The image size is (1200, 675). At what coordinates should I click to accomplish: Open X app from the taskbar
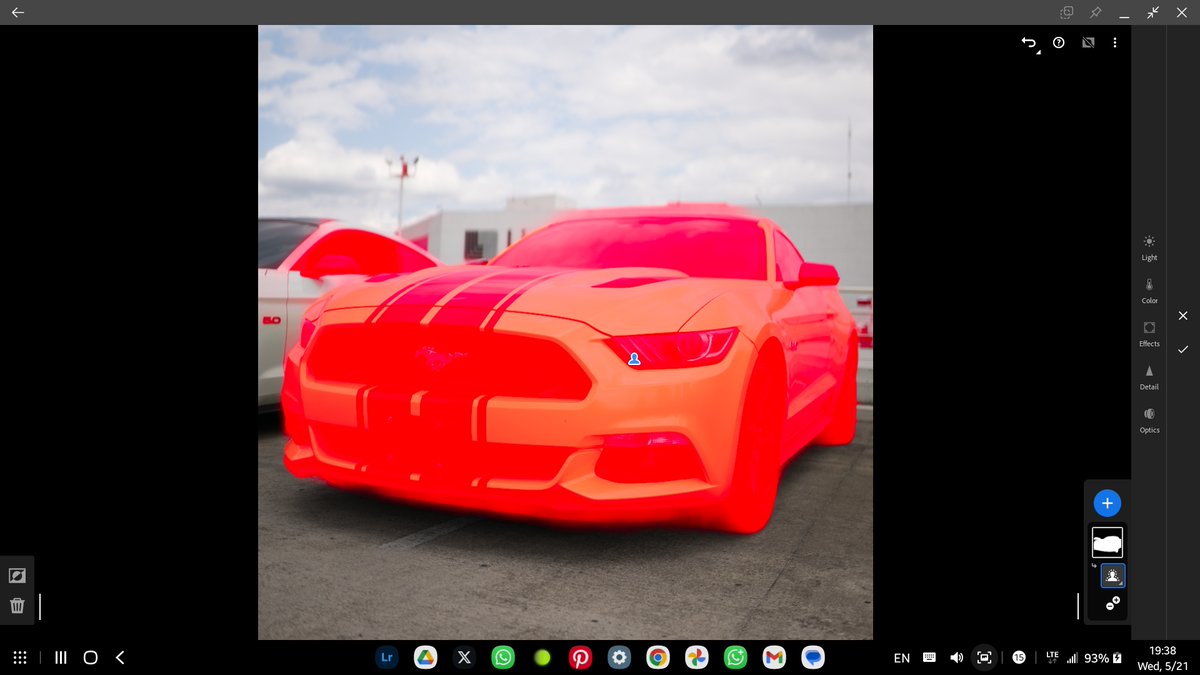pyautogui.click(x=464, y=658)
